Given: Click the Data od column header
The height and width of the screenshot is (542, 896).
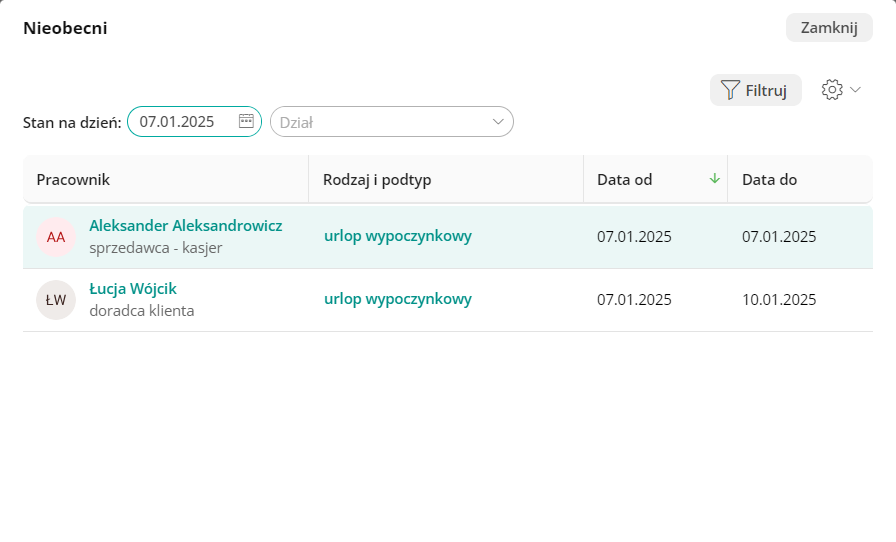Looking at the screenshot, I should [625, 180].
